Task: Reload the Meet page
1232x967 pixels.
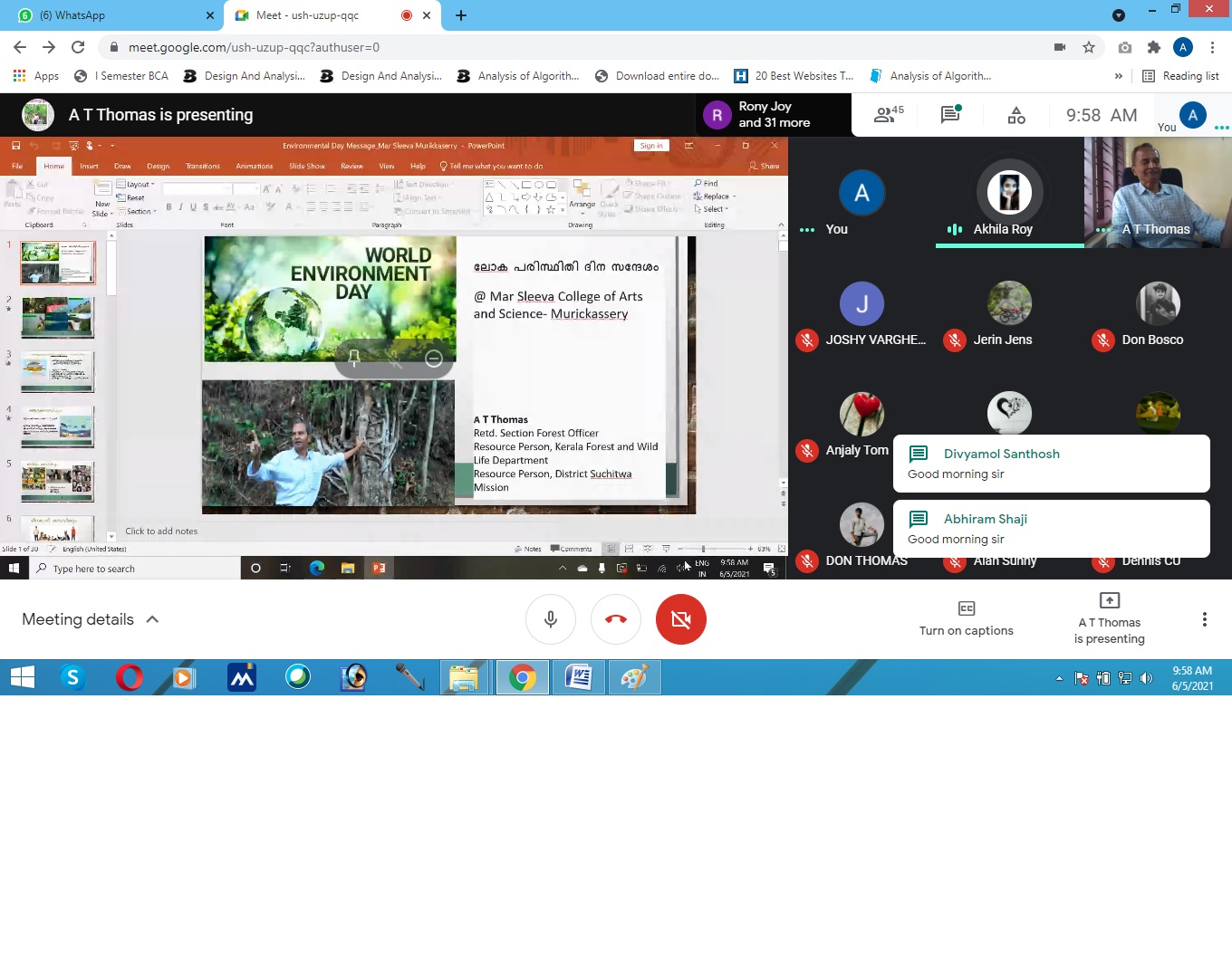Action: pos(78,47)
